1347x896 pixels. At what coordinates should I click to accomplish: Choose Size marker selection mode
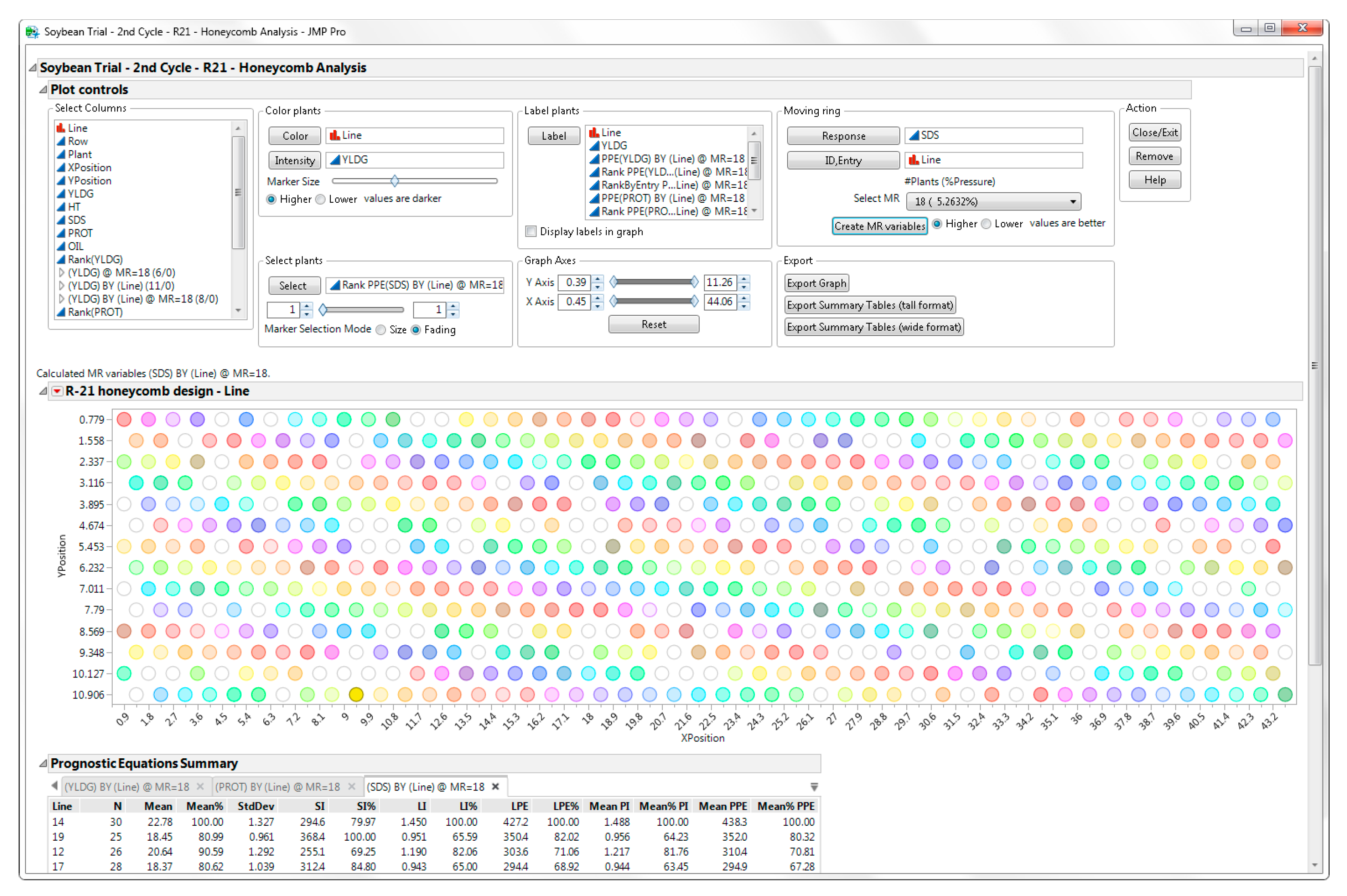click(381, 330)
